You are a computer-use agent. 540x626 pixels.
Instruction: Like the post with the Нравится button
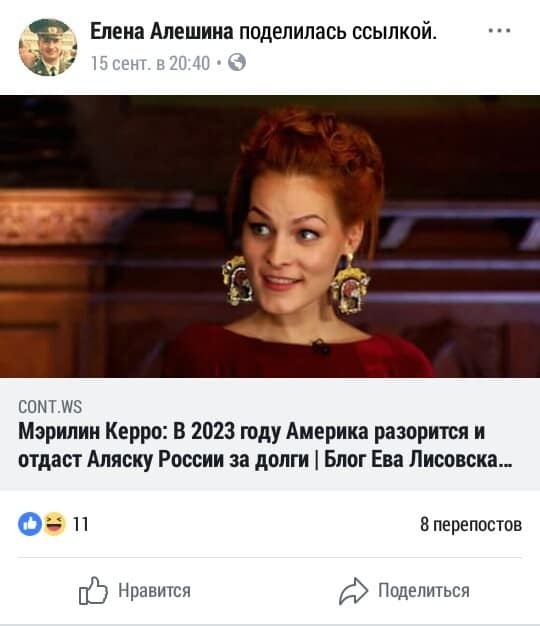(x=135, y=590)
